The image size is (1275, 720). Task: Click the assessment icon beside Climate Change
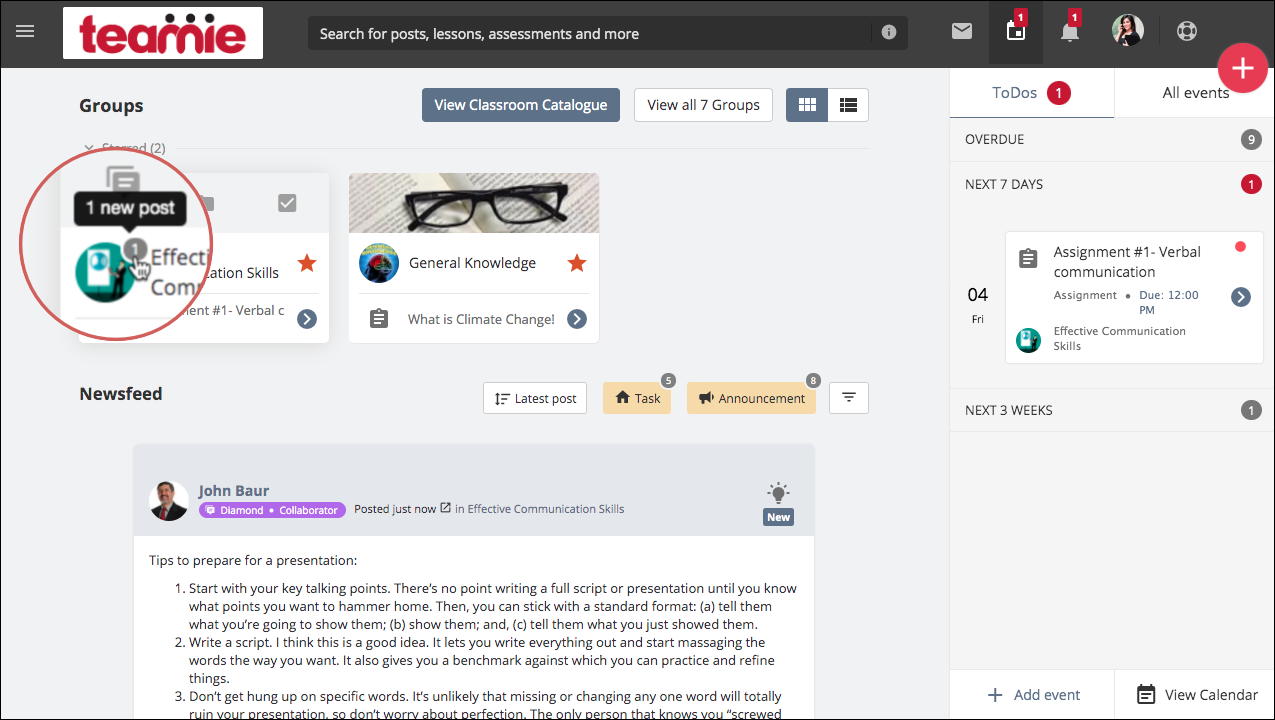[379, 319]
